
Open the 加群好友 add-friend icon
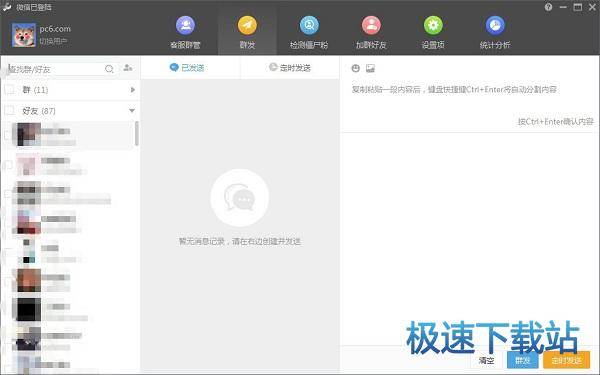(371, 25)
